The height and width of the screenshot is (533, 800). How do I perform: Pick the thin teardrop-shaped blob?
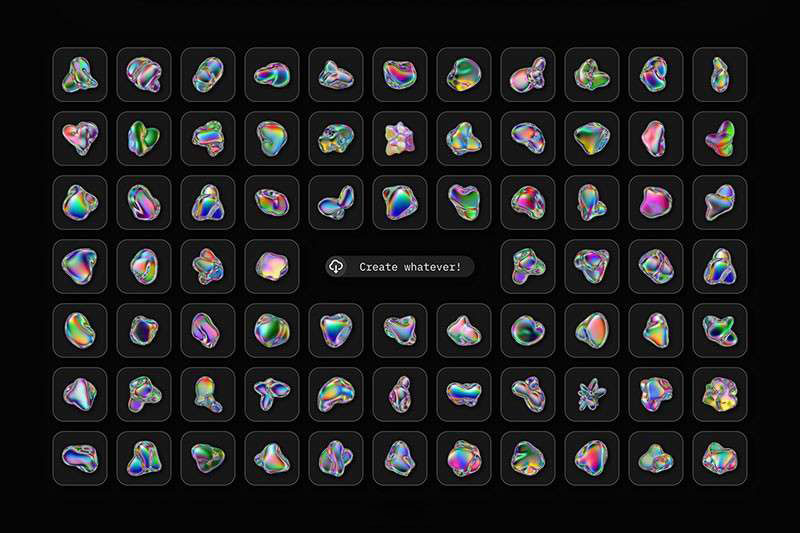point(720,74)
